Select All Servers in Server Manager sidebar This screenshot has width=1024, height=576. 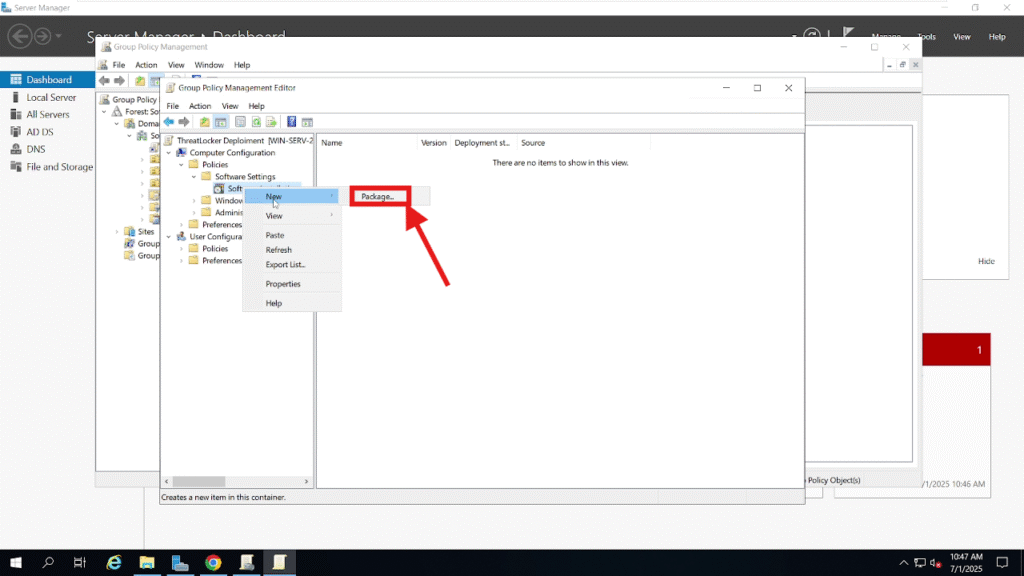coord(47,114)
